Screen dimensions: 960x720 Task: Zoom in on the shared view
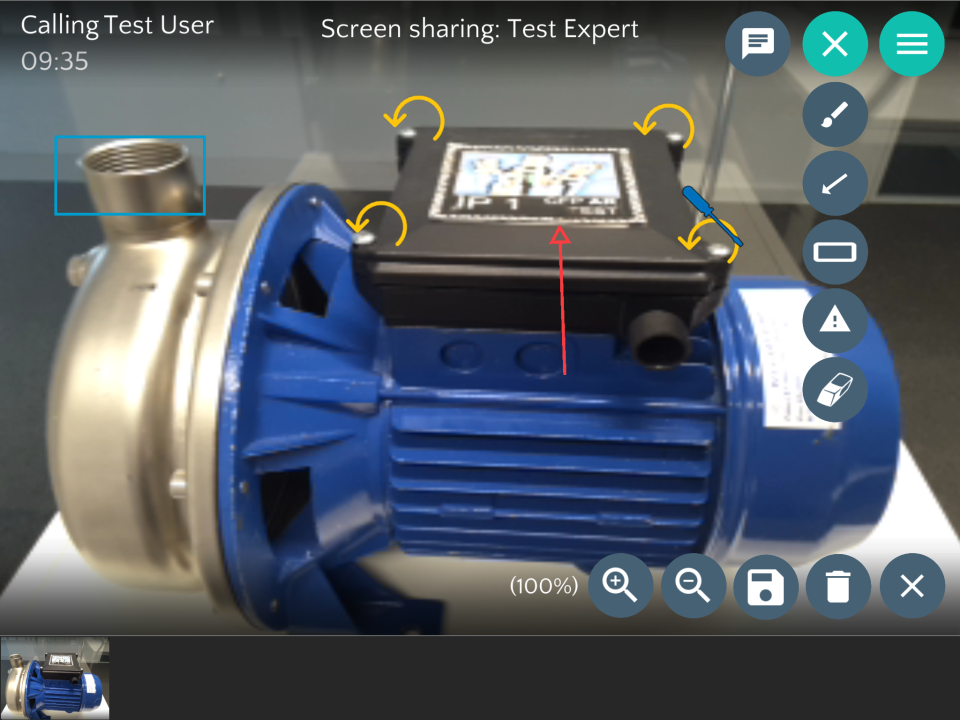tap(620, 586)
